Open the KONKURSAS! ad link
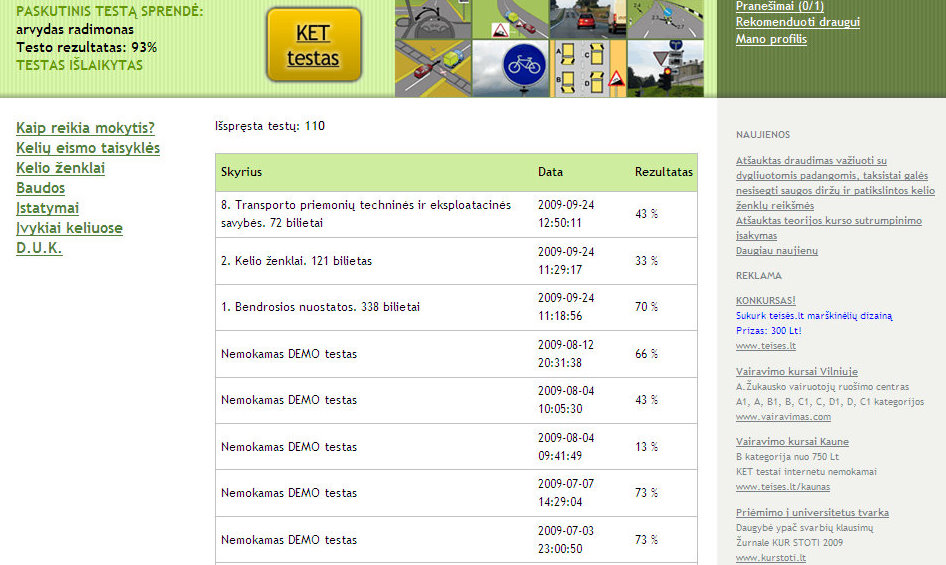The image size is (946, 565). [x=766, y=300]
